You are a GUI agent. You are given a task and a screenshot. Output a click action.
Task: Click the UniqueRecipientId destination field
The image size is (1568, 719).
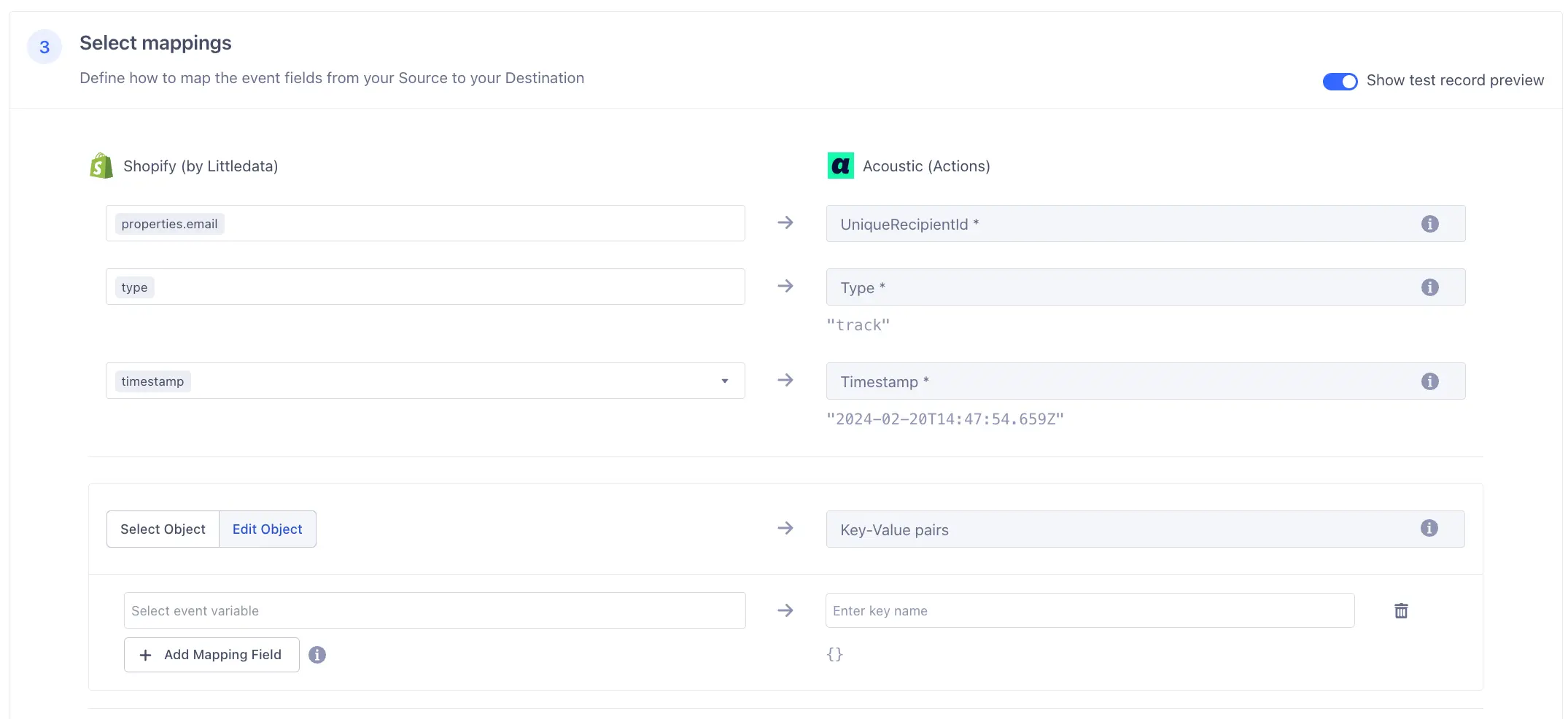[x=1145, y=224]
